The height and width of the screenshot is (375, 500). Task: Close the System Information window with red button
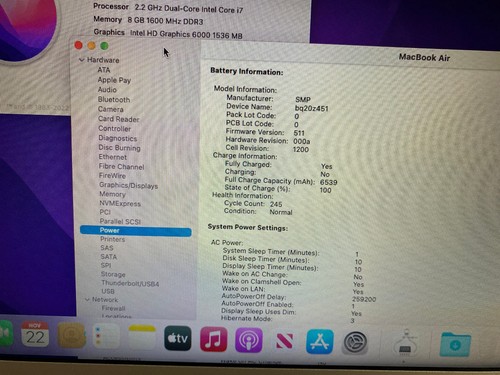click(79, 45)
